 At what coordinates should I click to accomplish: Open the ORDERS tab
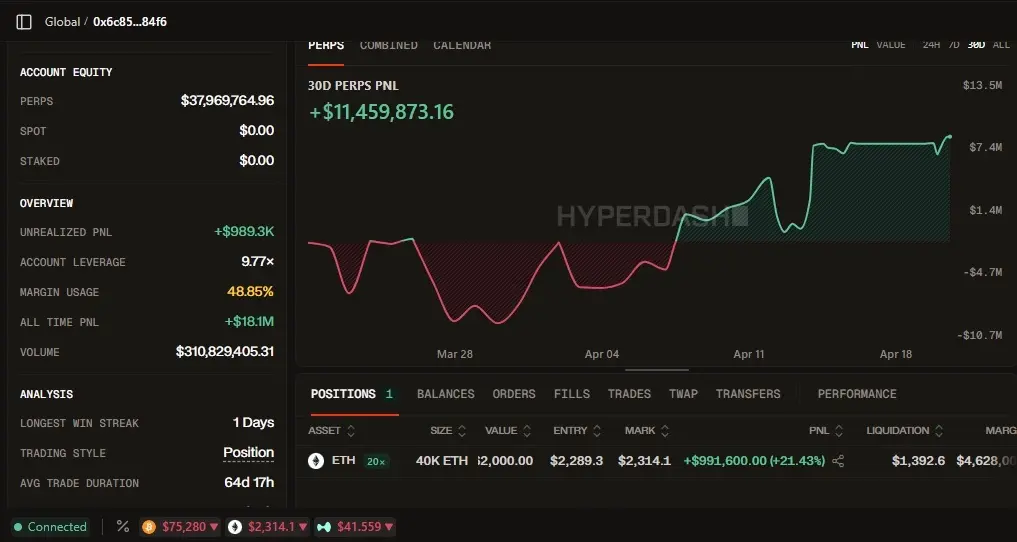point(514,394)
